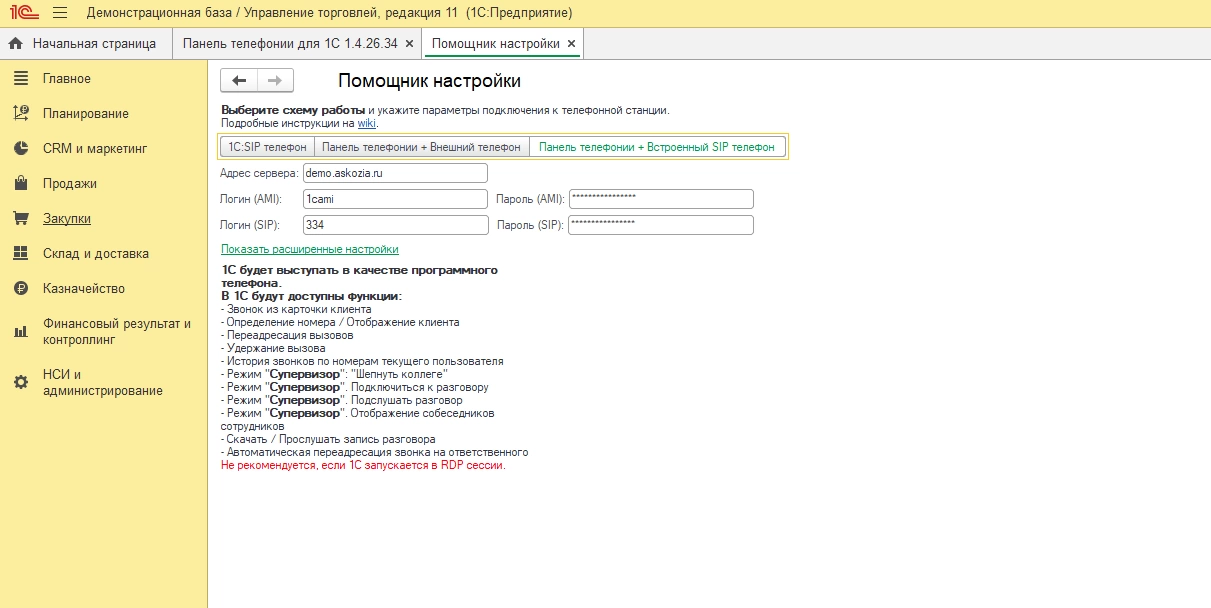Click the Закупки cart icon
This screenshot has height=608, width=1211.
click(21, 218)
